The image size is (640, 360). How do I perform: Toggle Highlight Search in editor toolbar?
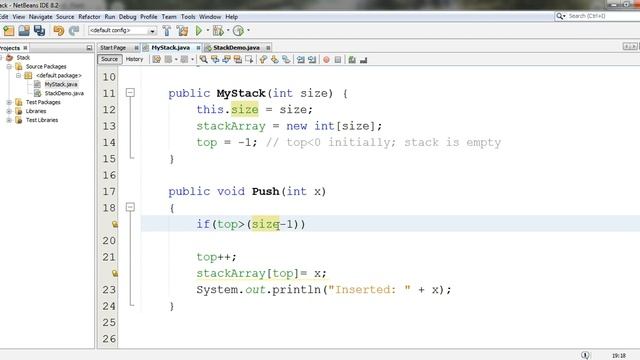pyautogui.click(x=238, y=60)
